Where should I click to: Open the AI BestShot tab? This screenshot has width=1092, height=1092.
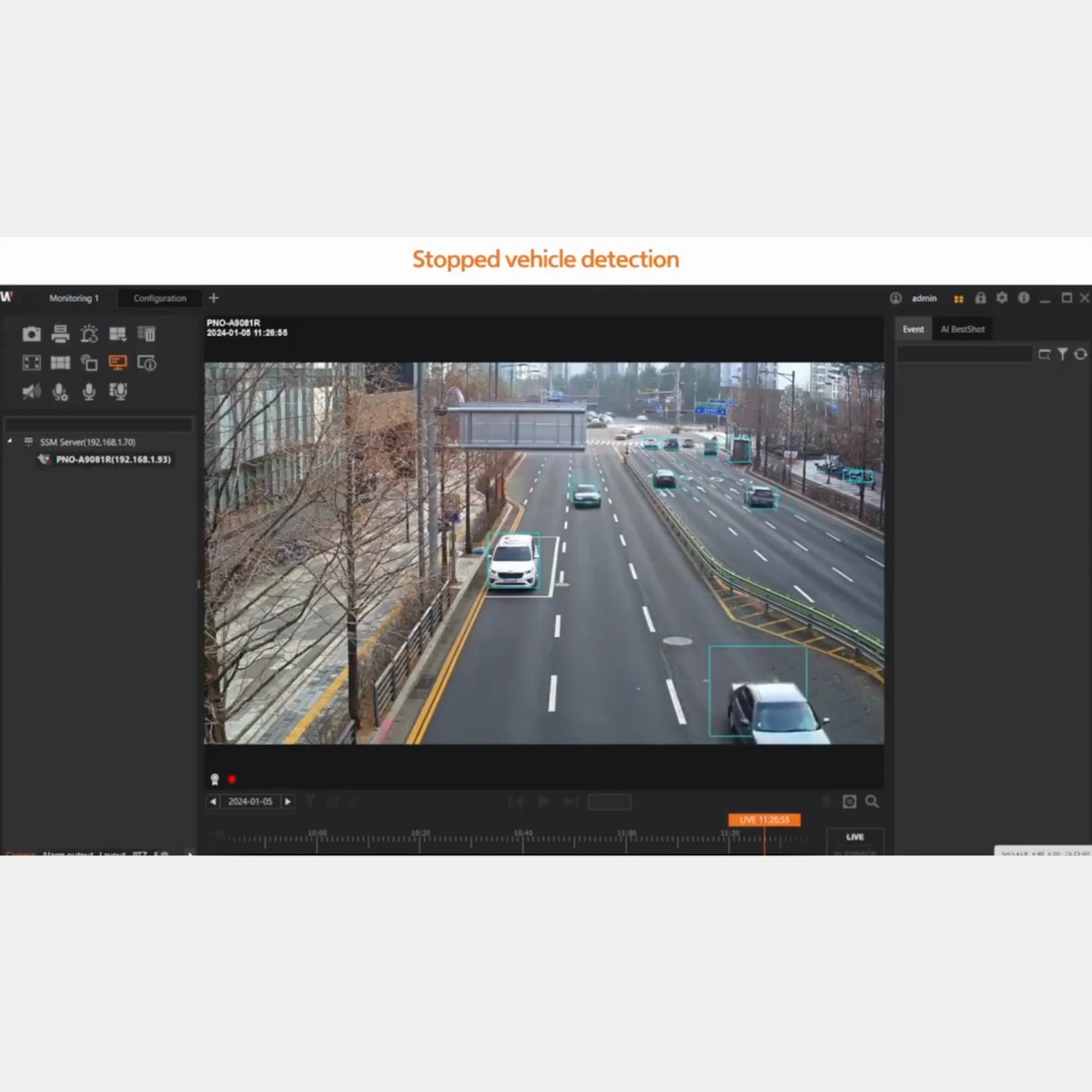click(x=962, y=329)
